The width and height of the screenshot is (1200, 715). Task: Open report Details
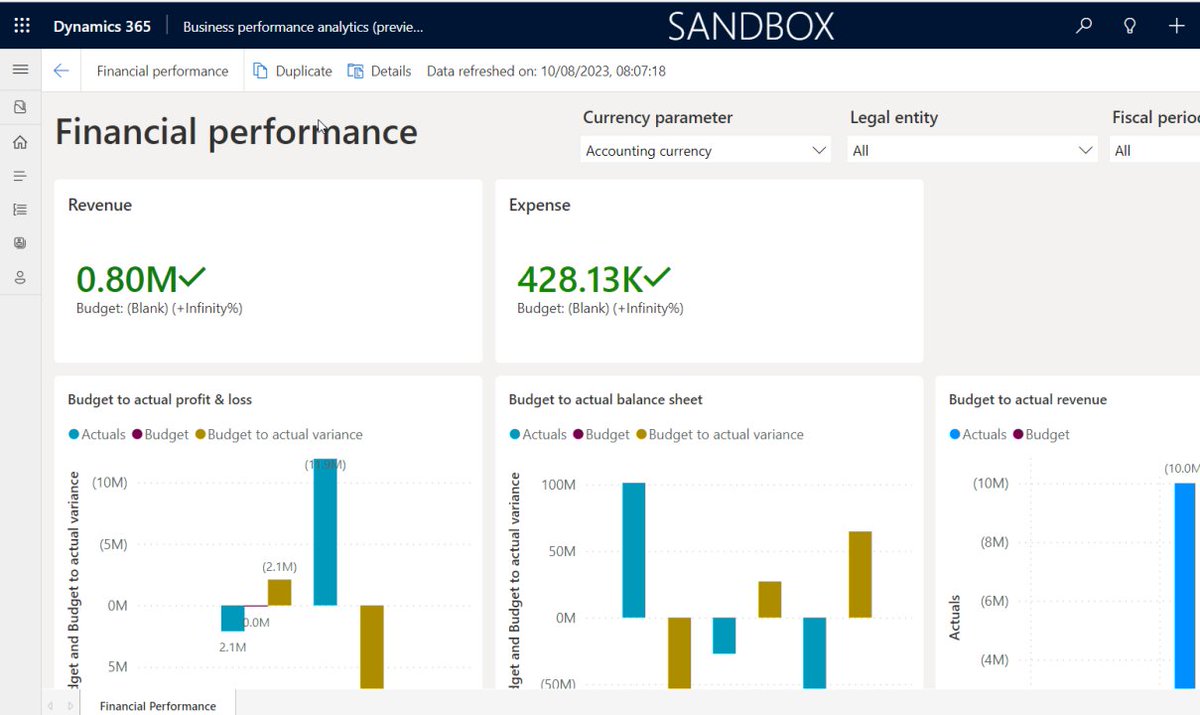tap(379, 71)
